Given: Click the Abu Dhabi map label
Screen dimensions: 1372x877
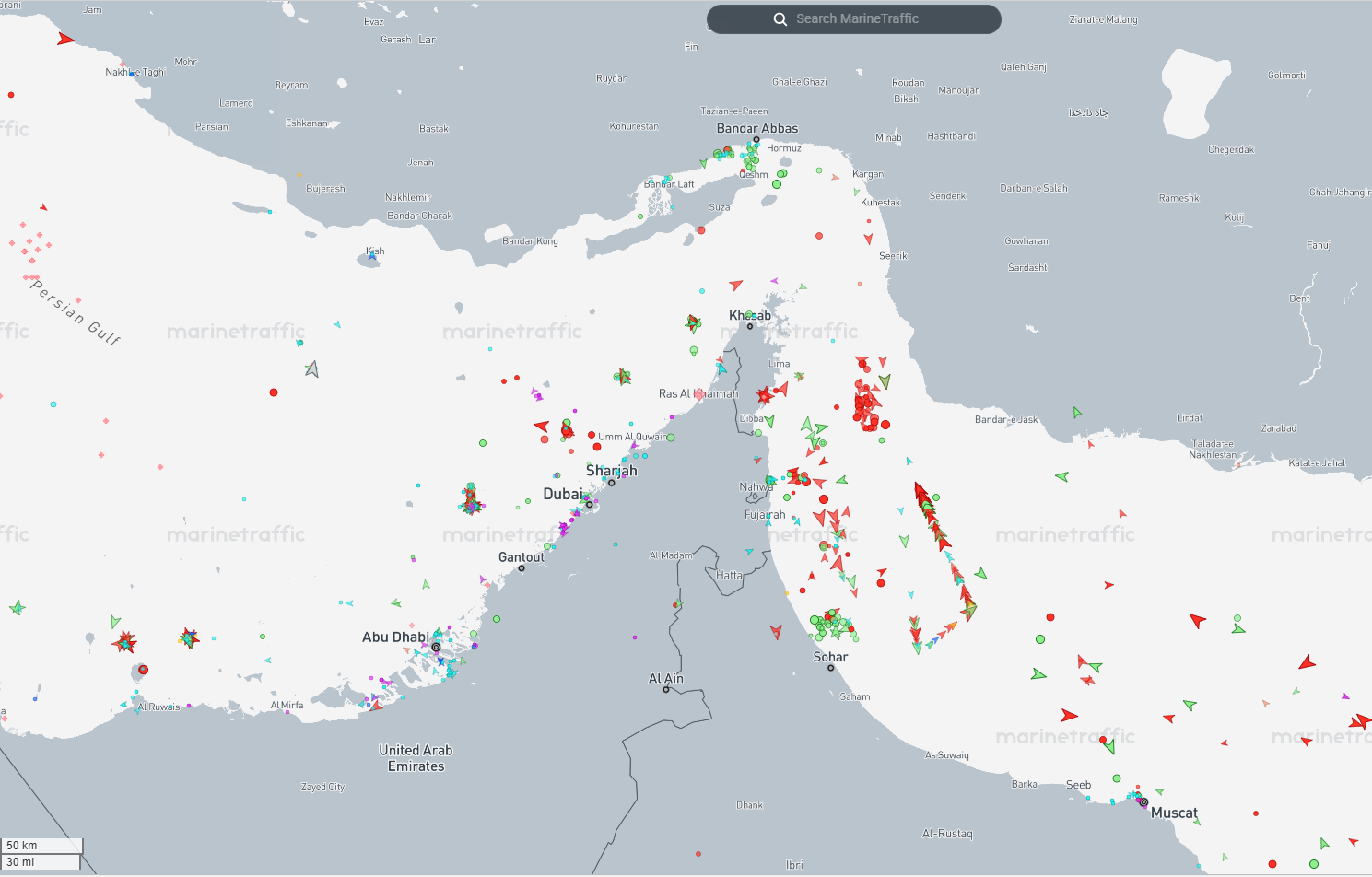Looking at the screenshot, I should click(x=395, y=637).
